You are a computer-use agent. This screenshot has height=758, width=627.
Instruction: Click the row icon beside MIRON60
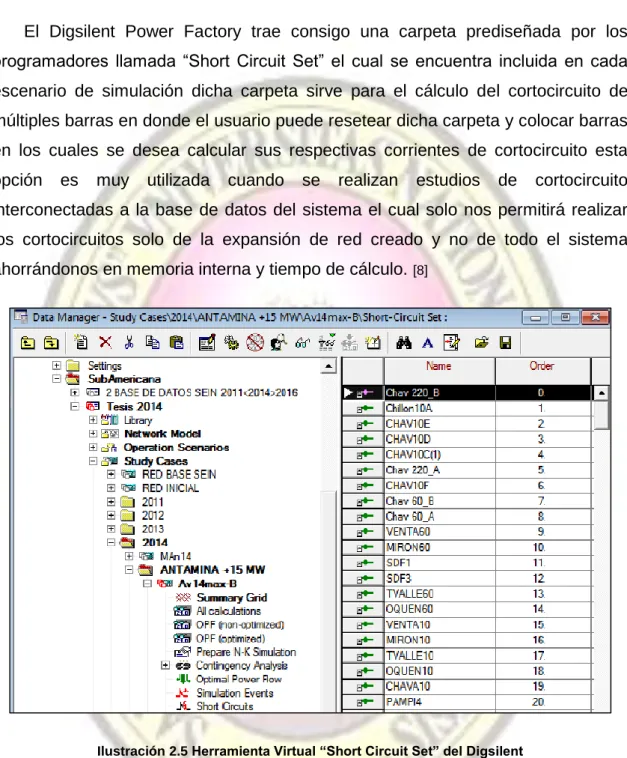[x=365, y=548]
